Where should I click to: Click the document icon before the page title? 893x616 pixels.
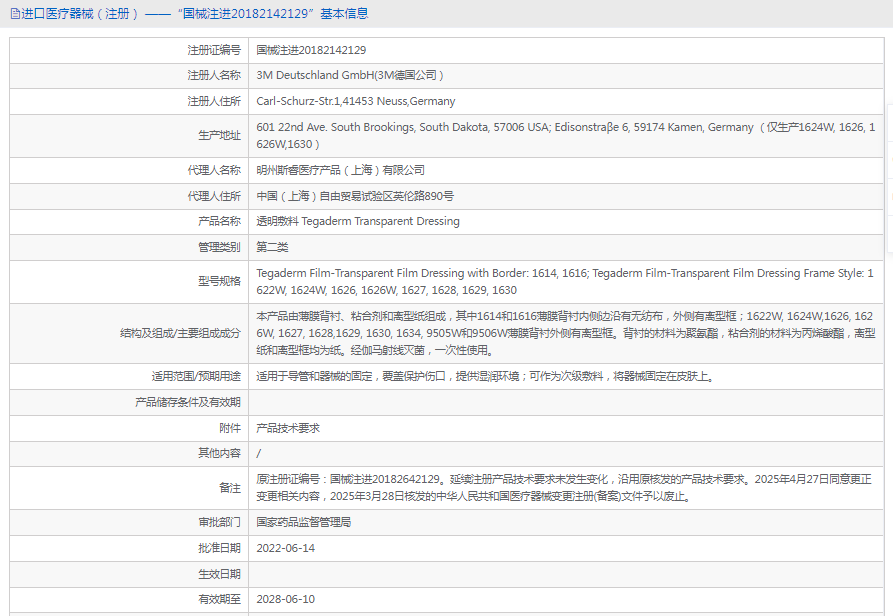tap(15, 14)
